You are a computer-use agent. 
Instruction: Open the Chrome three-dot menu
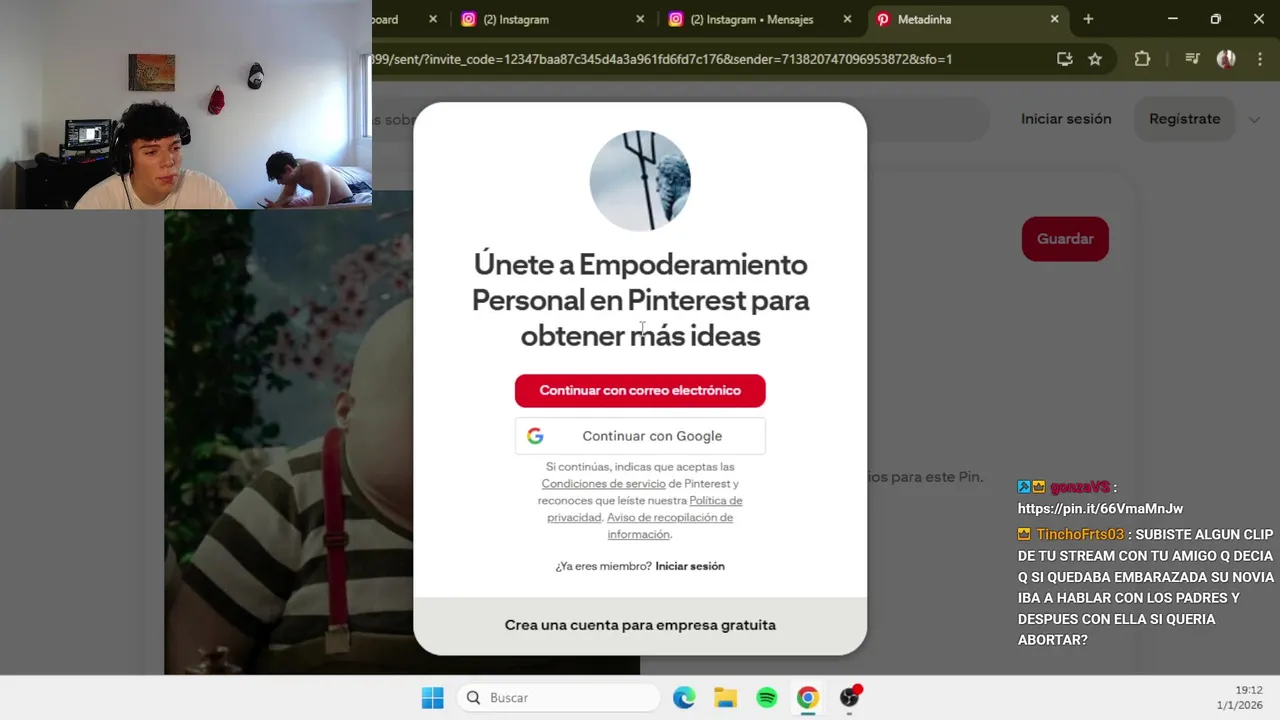coord(1259,59)
